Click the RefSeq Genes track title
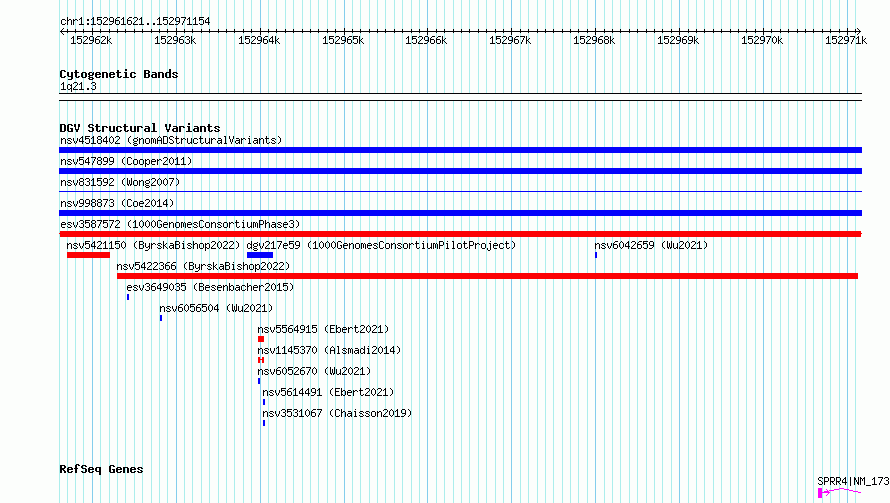This screenshot has height=503, width=890. (x=101, y=470)
